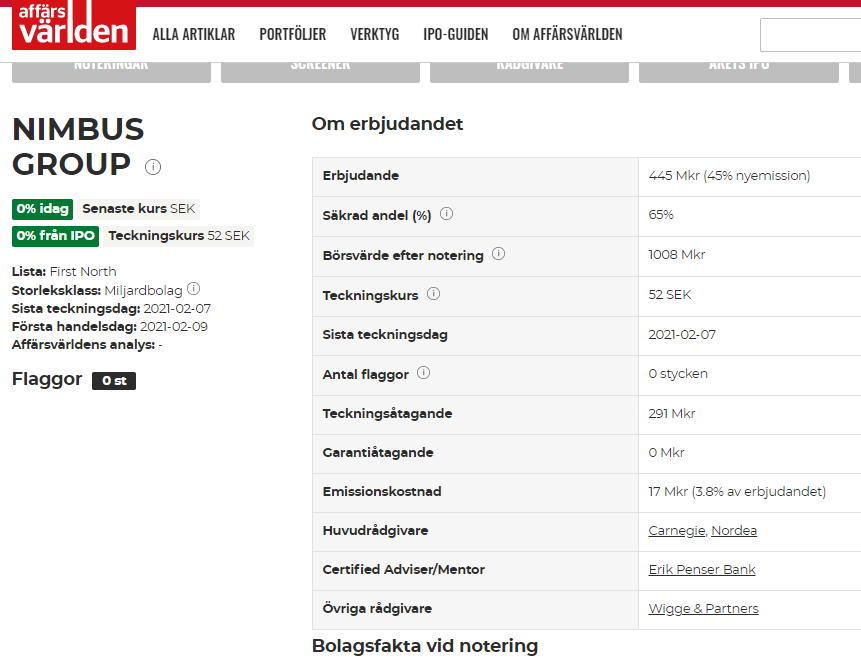
Task: Go to Portföljer in the top navigation
Action: click(x=292, y=35)
